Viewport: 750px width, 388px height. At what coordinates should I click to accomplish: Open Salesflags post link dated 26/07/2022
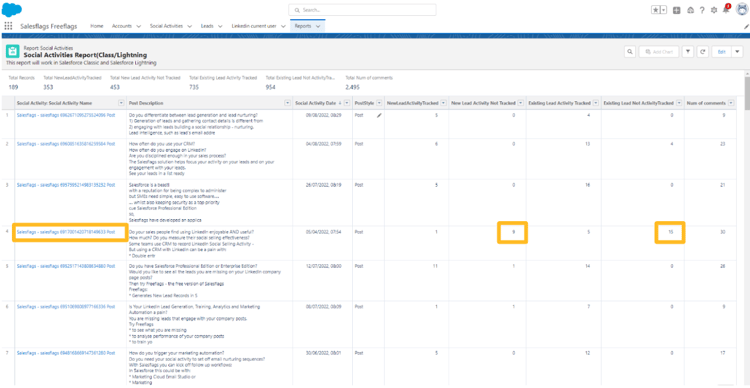[66, 184]
